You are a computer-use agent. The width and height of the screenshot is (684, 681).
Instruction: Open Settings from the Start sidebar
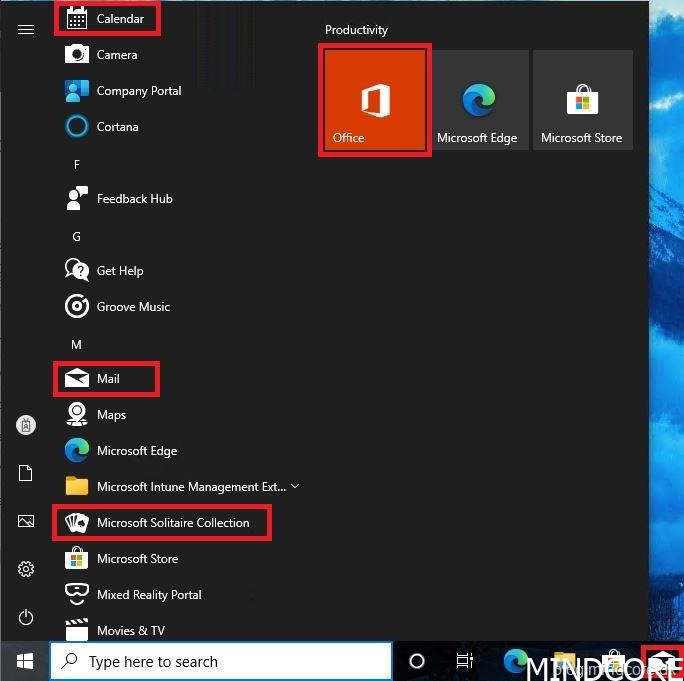pyautogui.click(x=26, y=569)
